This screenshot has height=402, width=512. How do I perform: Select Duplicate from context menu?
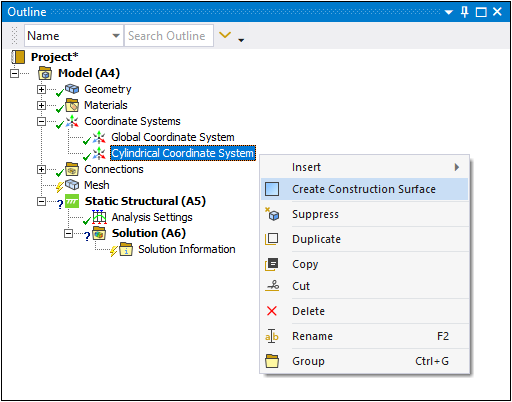365,239
